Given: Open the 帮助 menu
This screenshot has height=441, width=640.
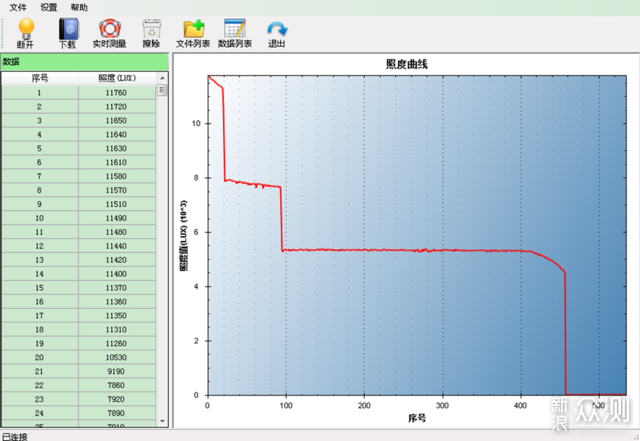Looking at the screenshot, I should coord(79,7).
